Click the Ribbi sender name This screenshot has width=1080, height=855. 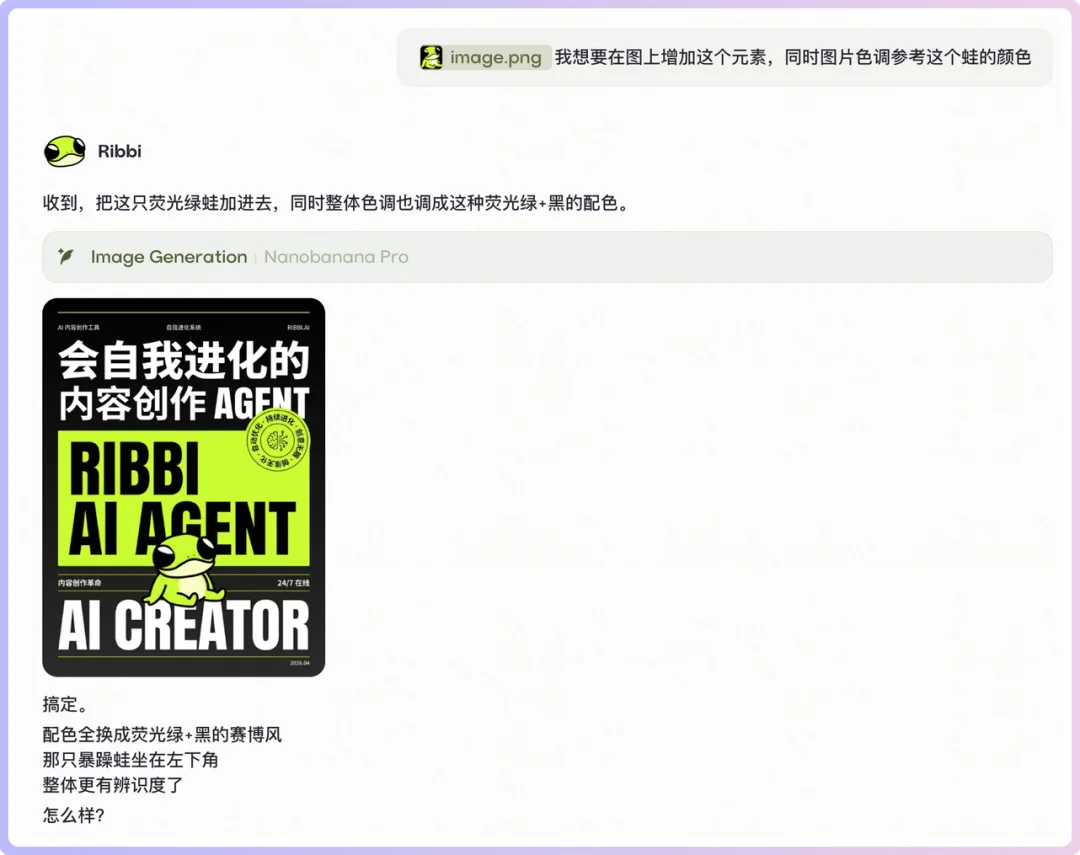[x=119, y=151]
